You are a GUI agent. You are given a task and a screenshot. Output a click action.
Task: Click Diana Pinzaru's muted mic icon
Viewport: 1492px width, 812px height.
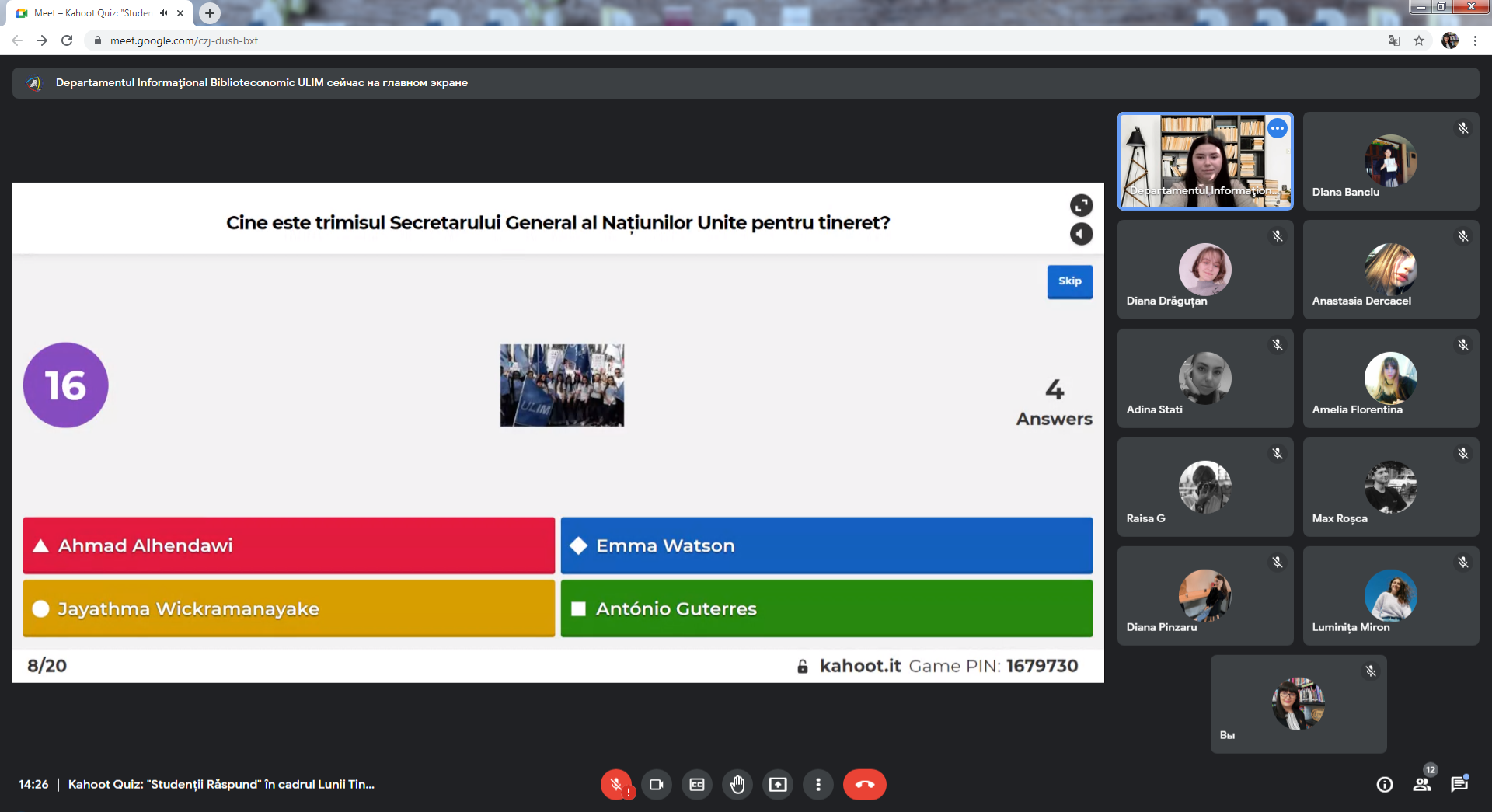1278,563
